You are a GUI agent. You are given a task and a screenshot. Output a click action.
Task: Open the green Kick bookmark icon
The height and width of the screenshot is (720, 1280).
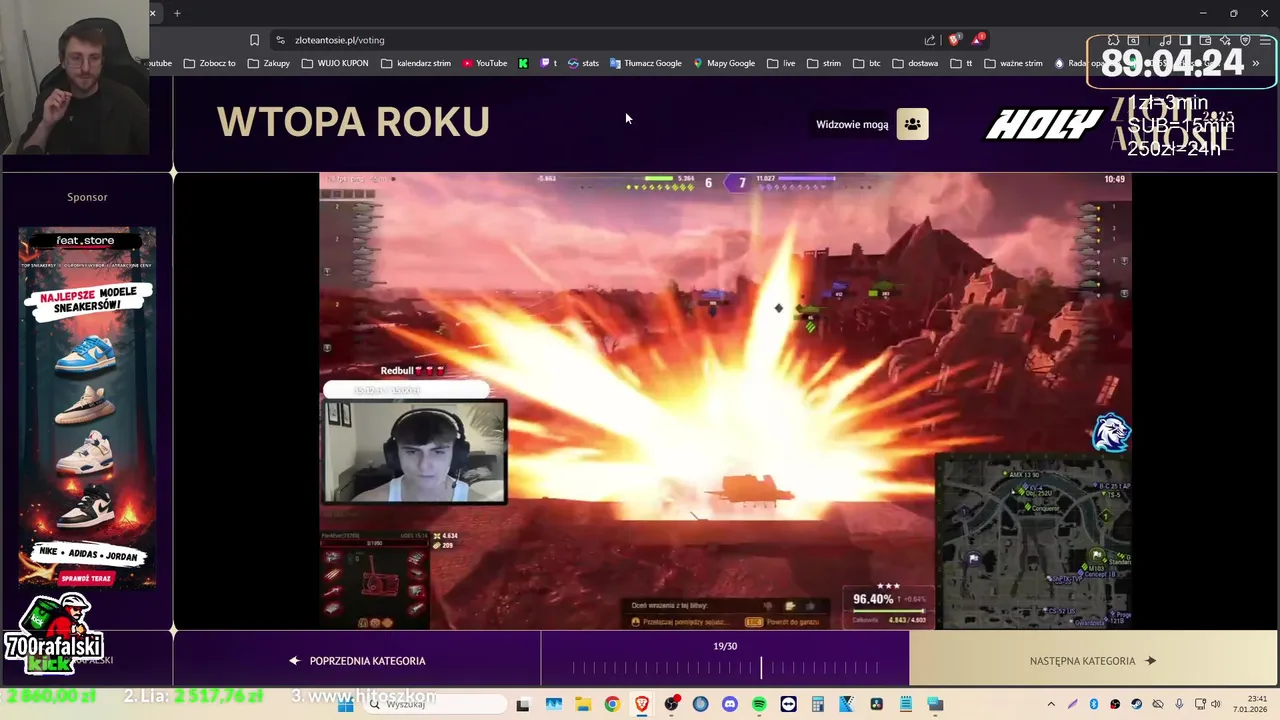point(523,63)
